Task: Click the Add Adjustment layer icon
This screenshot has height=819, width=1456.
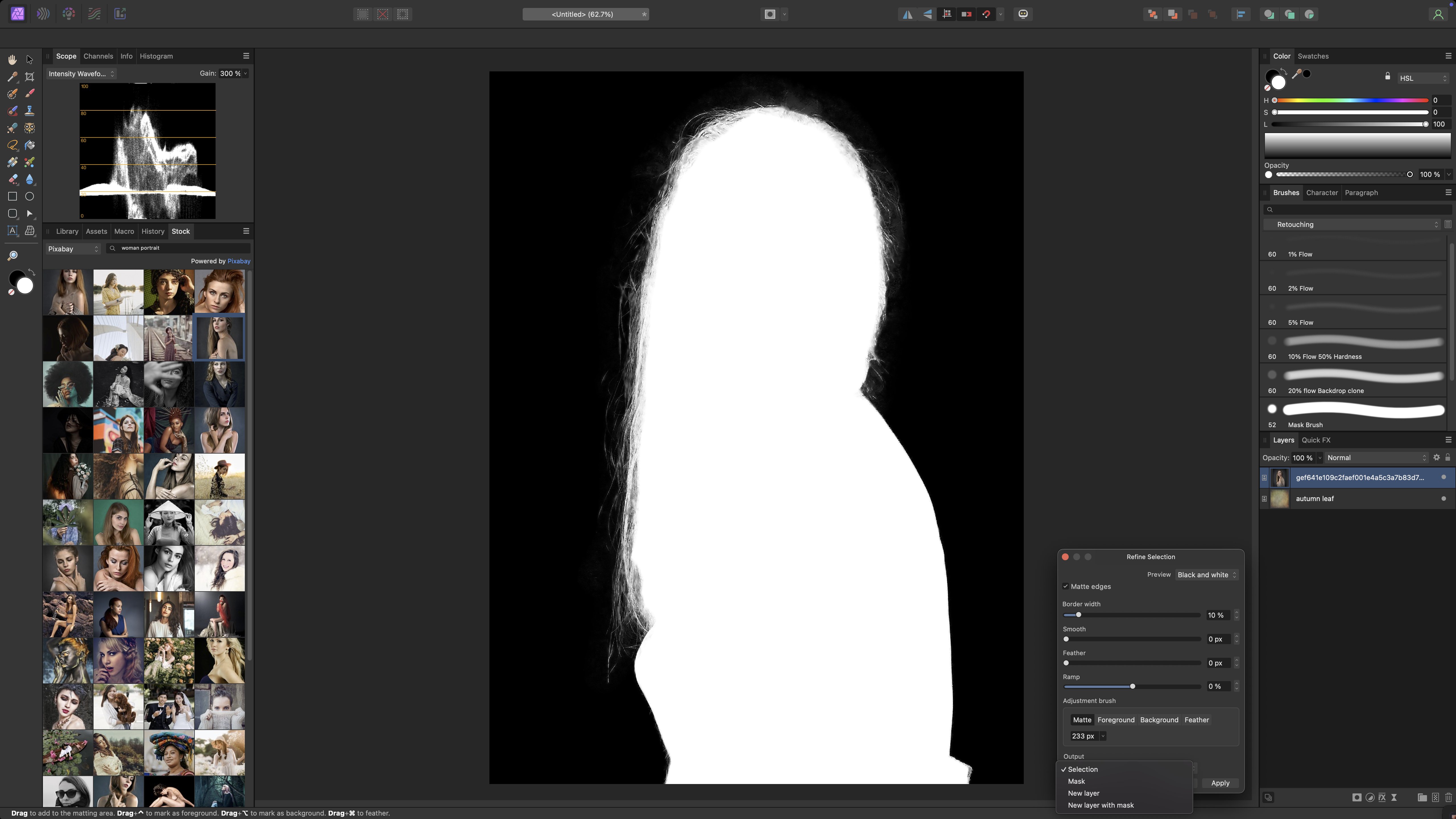Action: tap(1370, 797)
